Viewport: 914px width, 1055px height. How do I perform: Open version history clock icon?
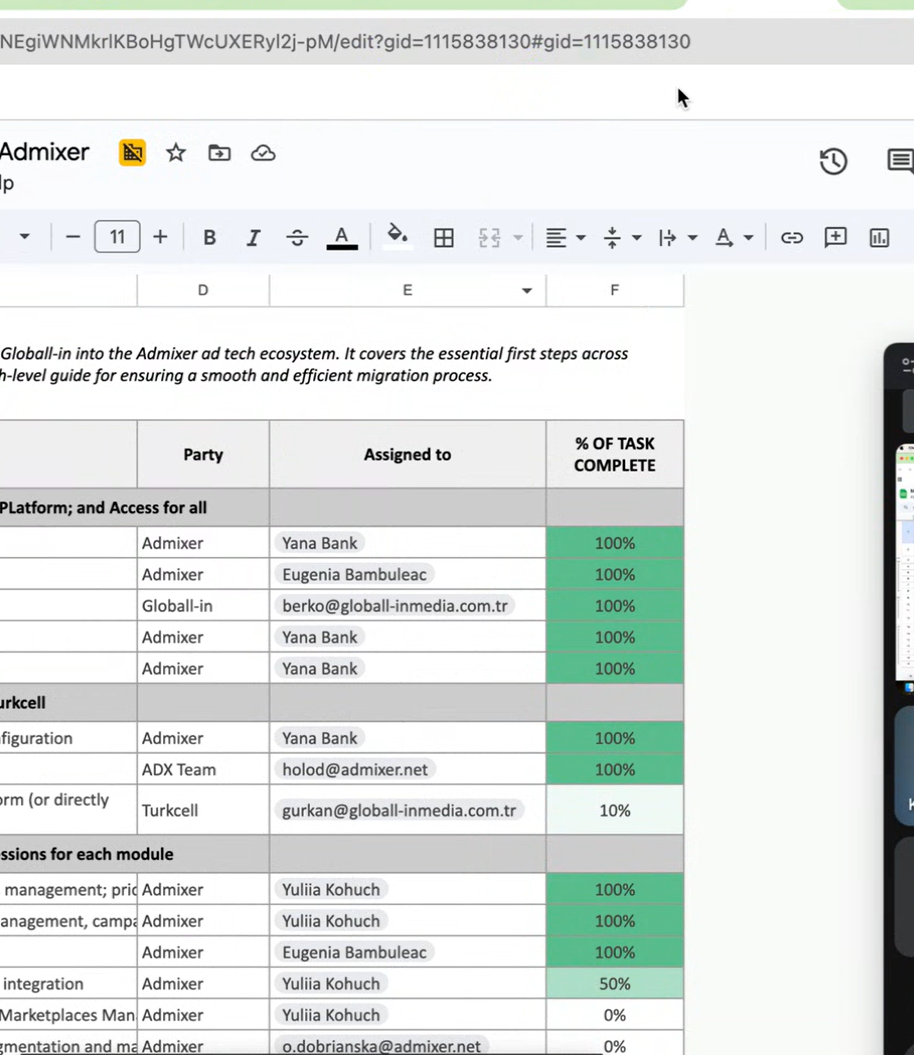833,161
